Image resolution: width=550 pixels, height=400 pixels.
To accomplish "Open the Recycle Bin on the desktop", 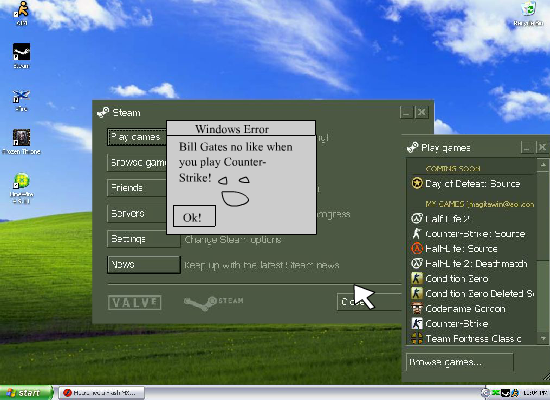I will (528, 10).
